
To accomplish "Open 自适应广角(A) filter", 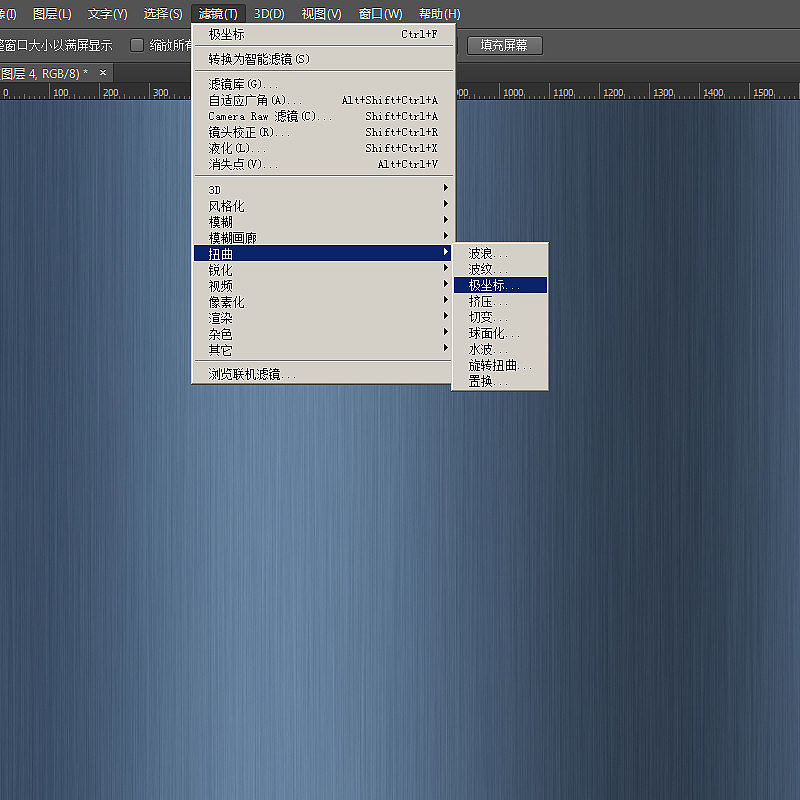I will click(322, 100).
